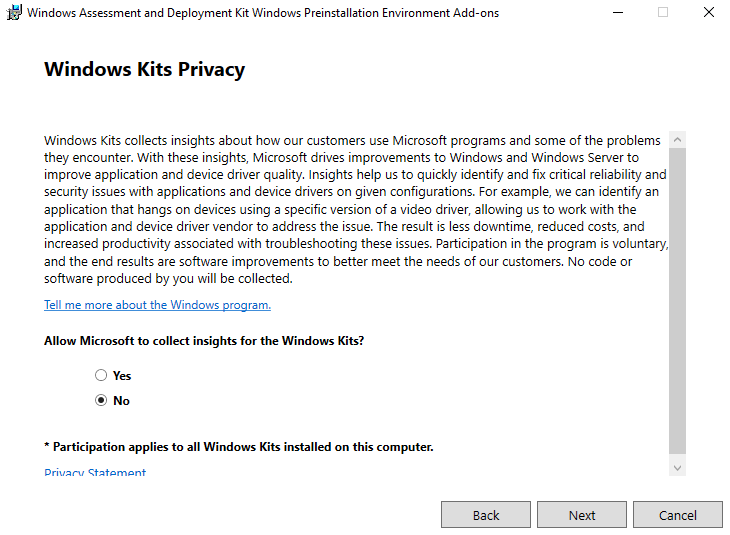This screenshot has width=730, height=535.
Task: Open "Tell me more about the Windows program" link
Action: pyautogui.click(x=157, y=305)
